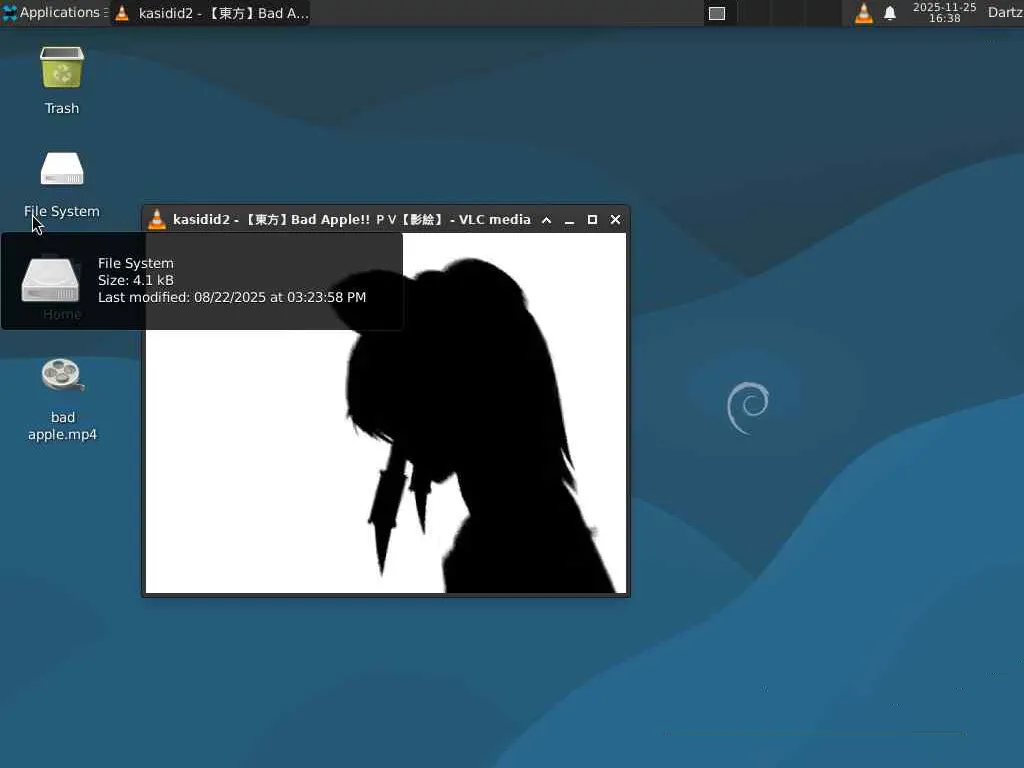
Task: Click the Bad Apple video playback area
Action: tap(386, 413)
